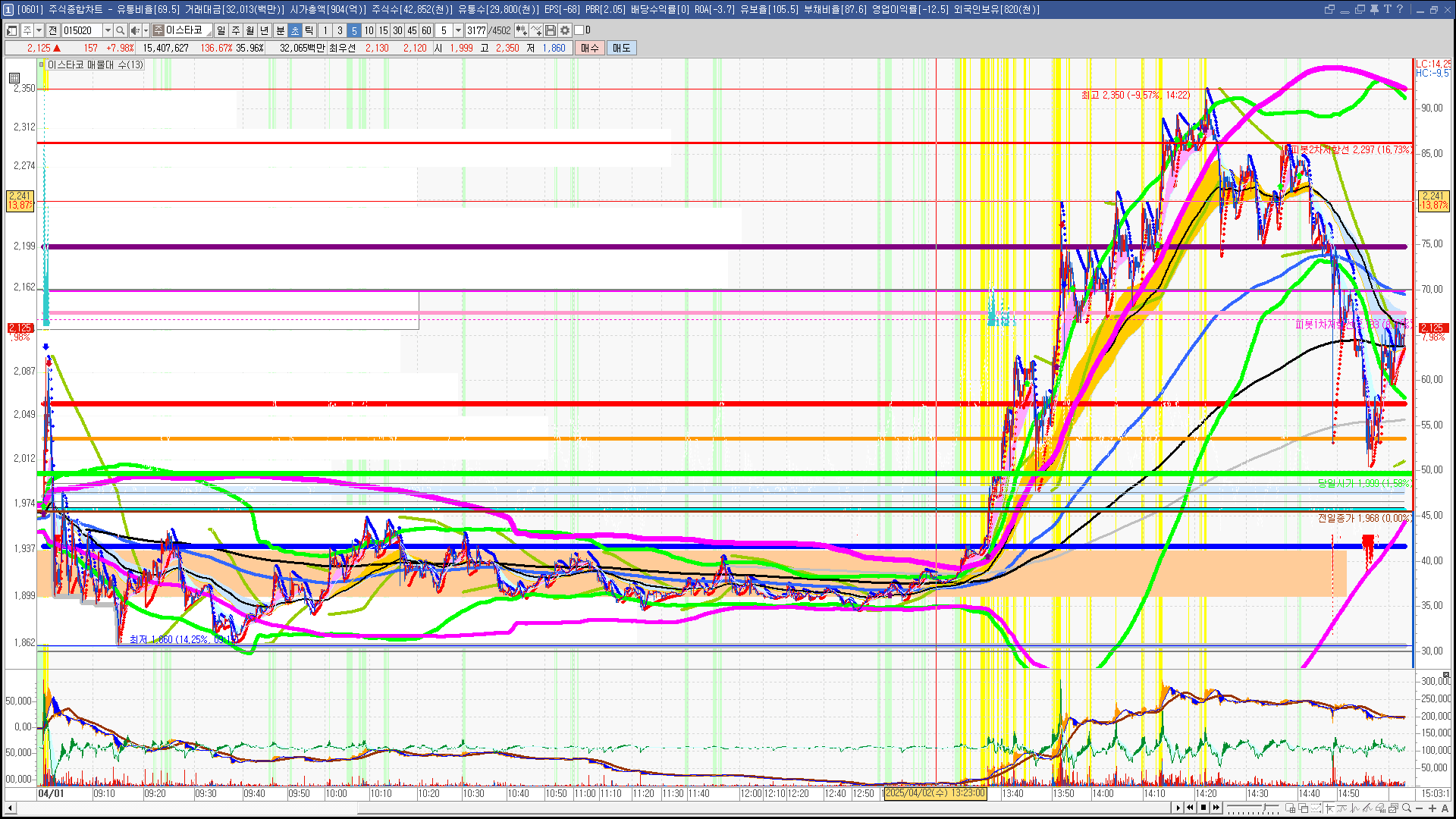This screenshot has width=1456, height=819.
Task: Open the dropdown arrow beside the speaker icon
Action: click(146, 30)
